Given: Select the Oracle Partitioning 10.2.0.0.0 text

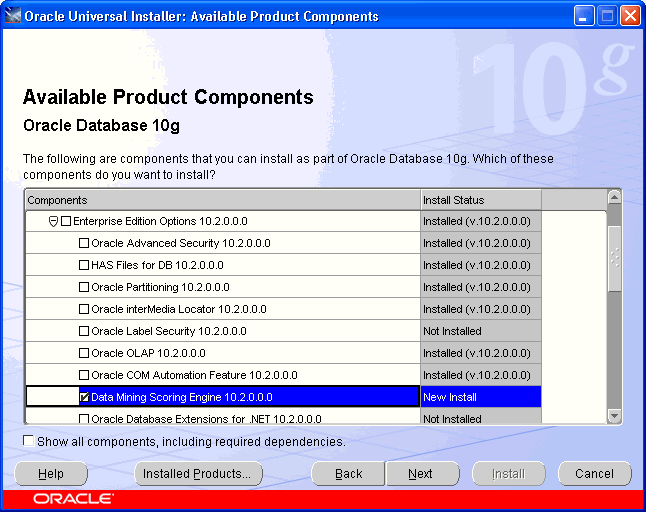Looking at the screenshot, I should pos(160,287).
